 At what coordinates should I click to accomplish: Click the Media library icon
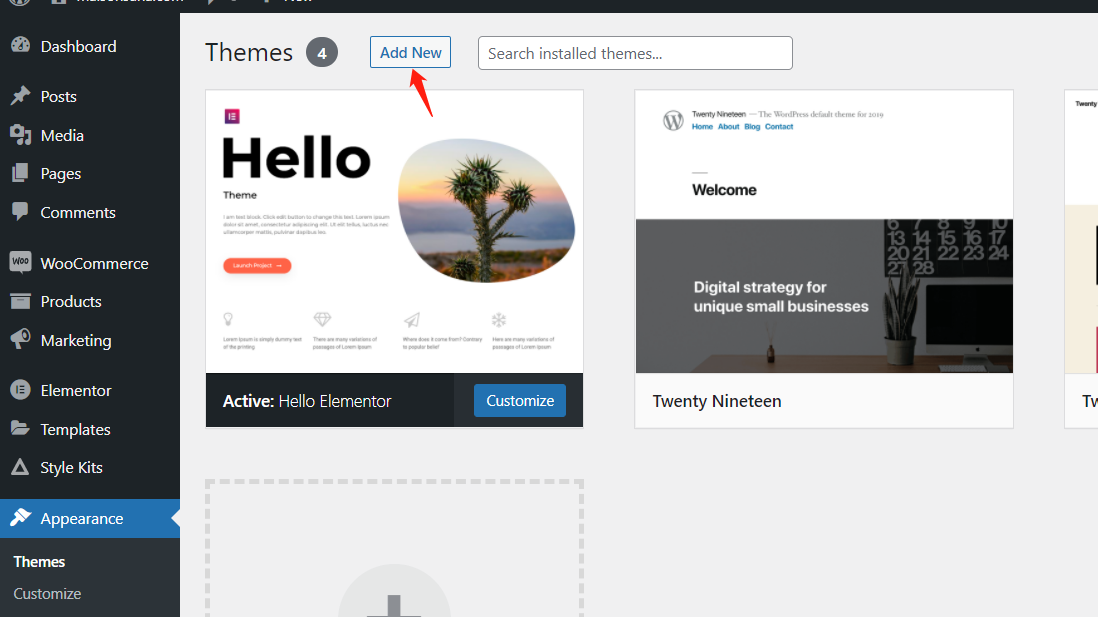pos(20,134)
